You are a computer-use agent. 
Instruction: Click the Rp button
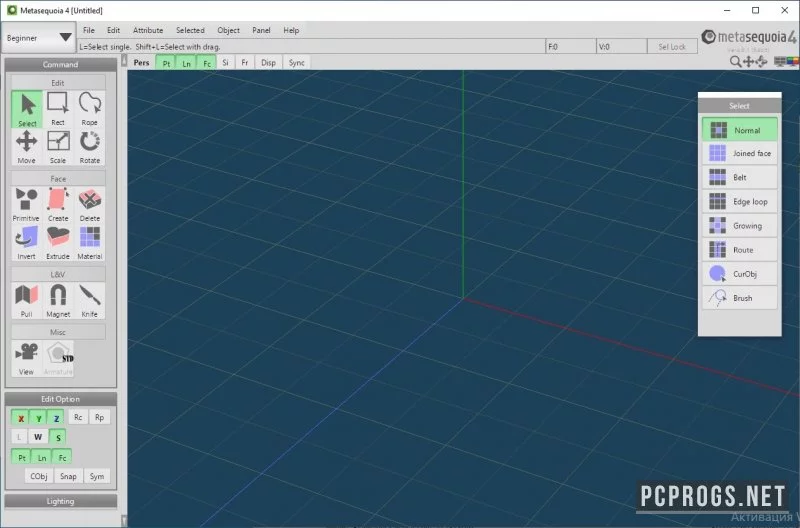coord(99,417)
